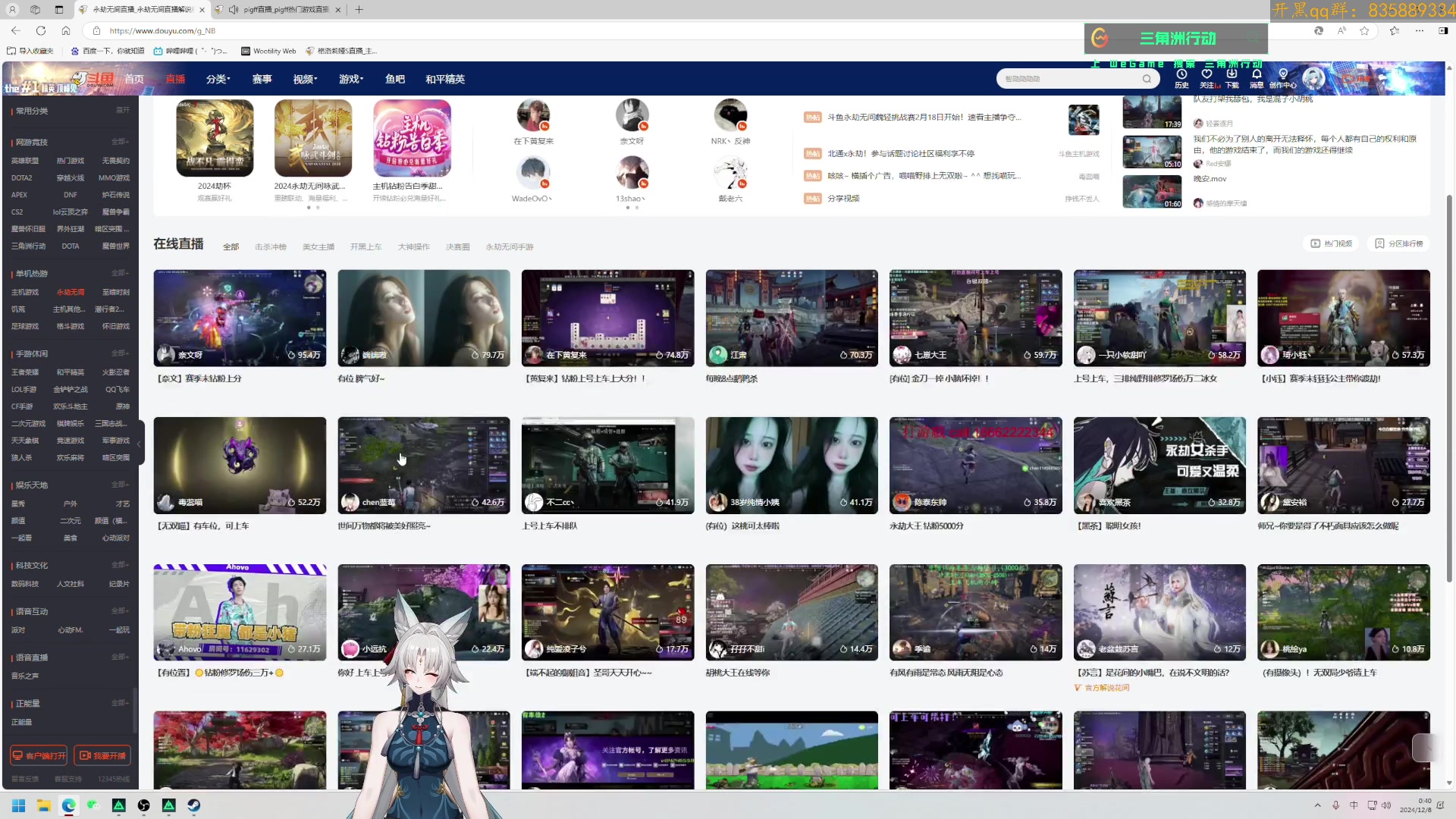The width and height of the screenshot is (1456, 819).
Task: Go back with browser back arrow
Action: [16, 30]
